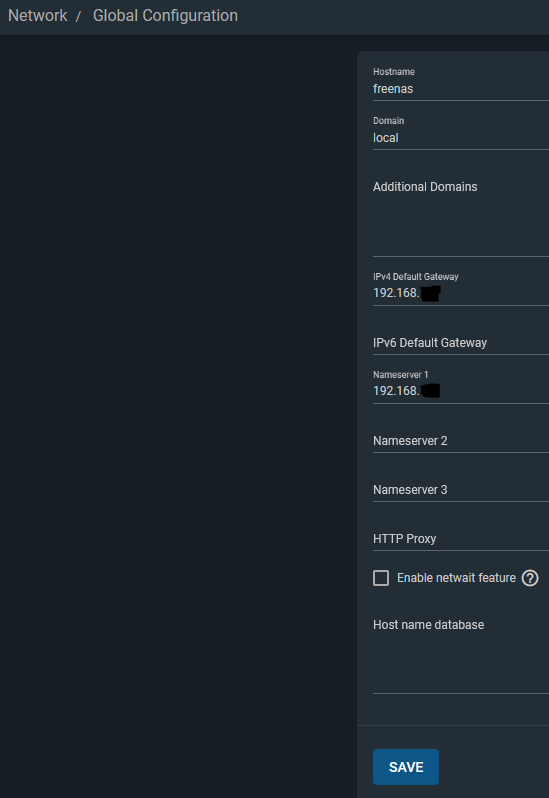Select the HTTP Proxy input field
This screenshot has width=549, height=798.
coord(461,538)
